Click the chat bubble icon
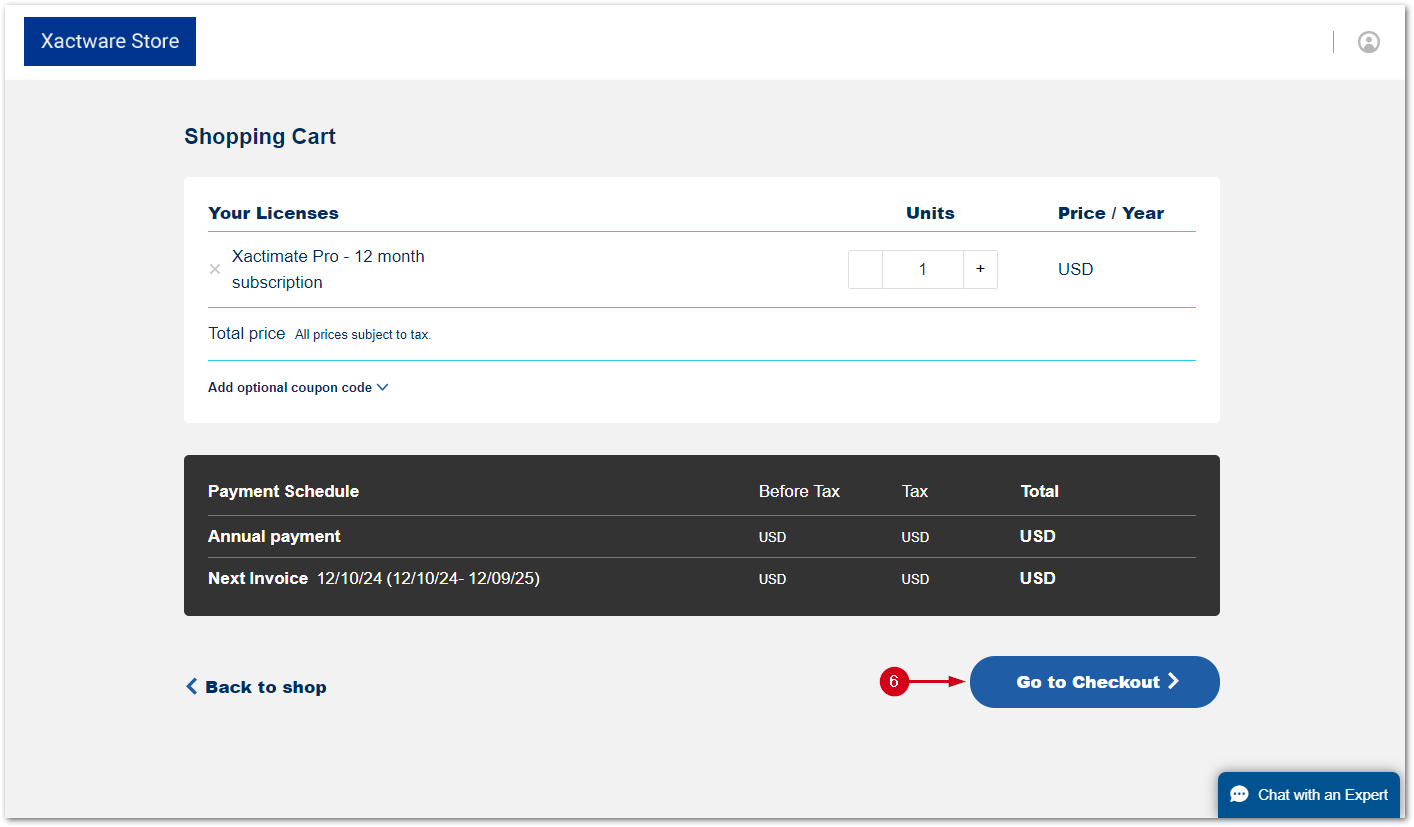 point(1239,795)
